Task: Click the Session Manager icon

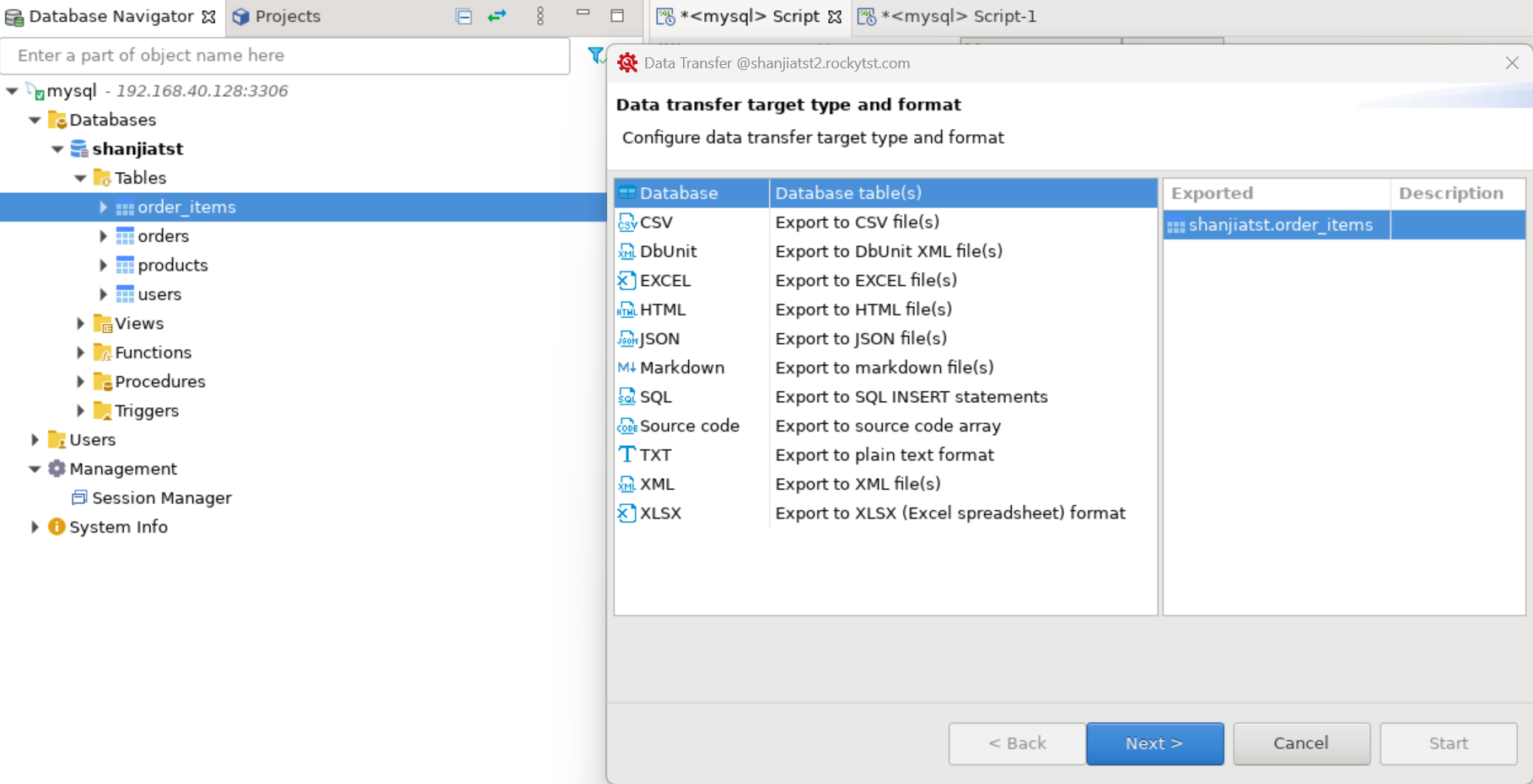Action: [79, 497]
